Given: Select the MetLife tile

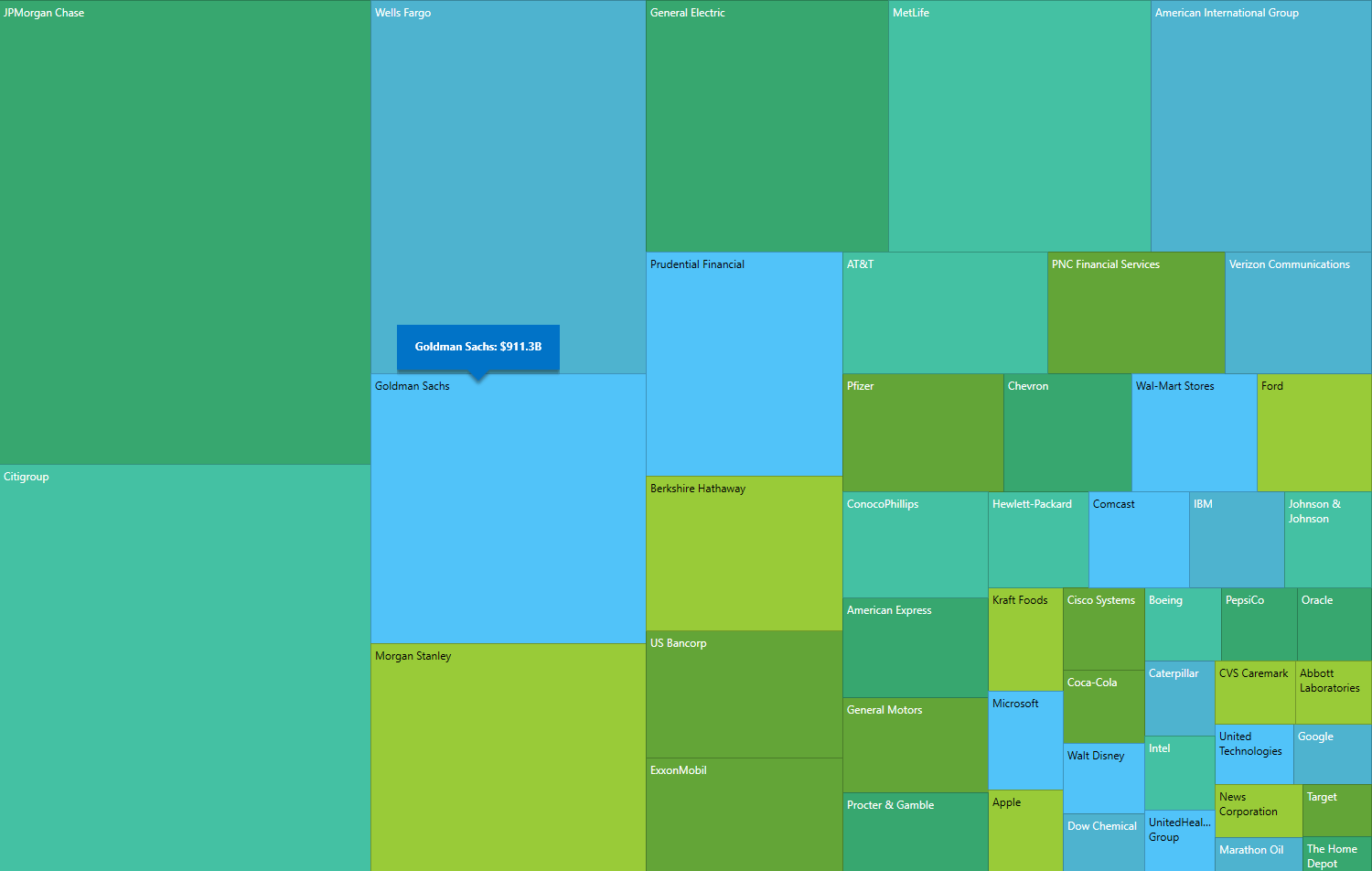Looking at the screenshot, I should pyautogui.click(x=1020, y=126).
